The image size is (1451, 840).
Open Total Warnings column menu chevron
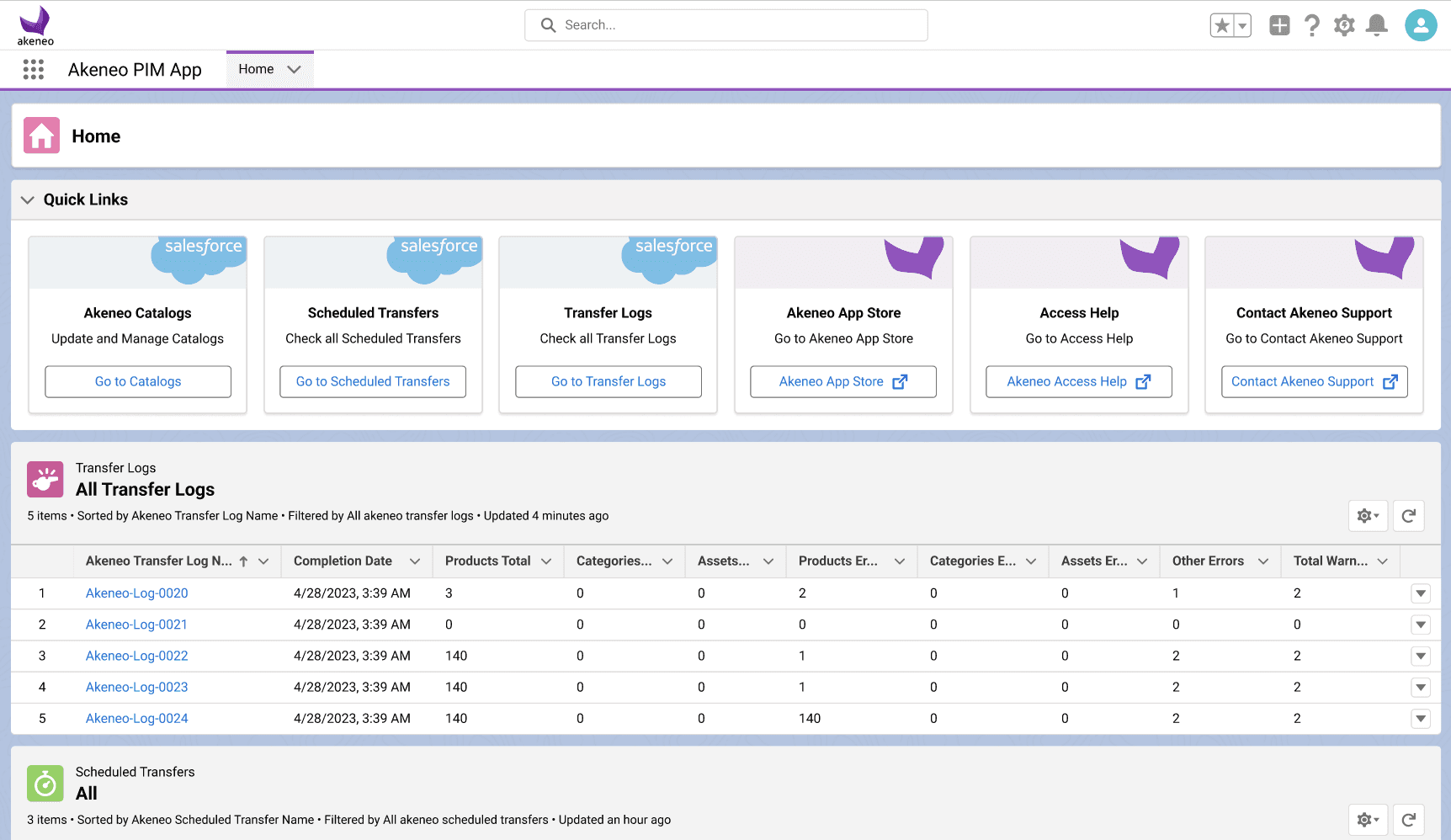[1383, 561]
